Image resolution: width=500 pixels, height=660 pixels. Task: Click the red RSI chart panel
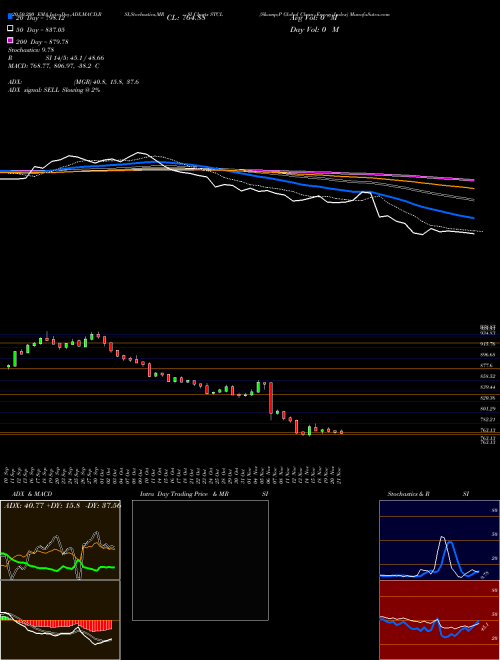[x=439, y=620]
